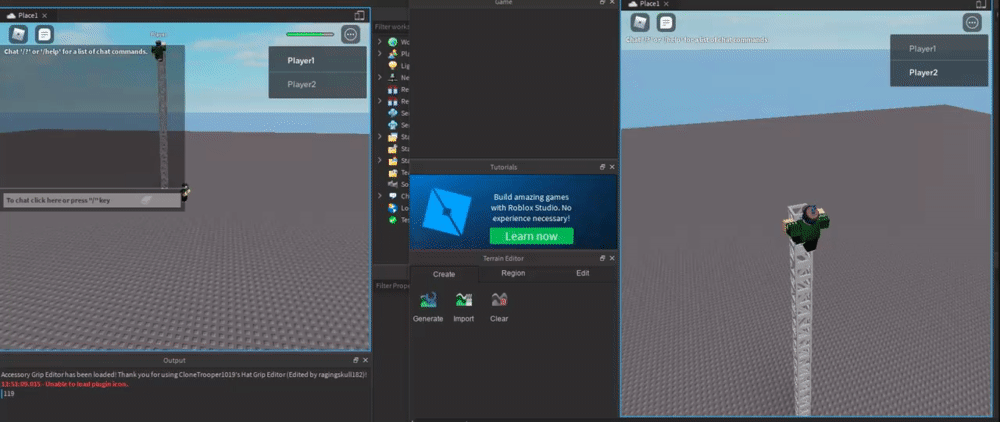Select Teams icon in Explorer tree
Screen dimensions: 1000x422
click(393, 172)
